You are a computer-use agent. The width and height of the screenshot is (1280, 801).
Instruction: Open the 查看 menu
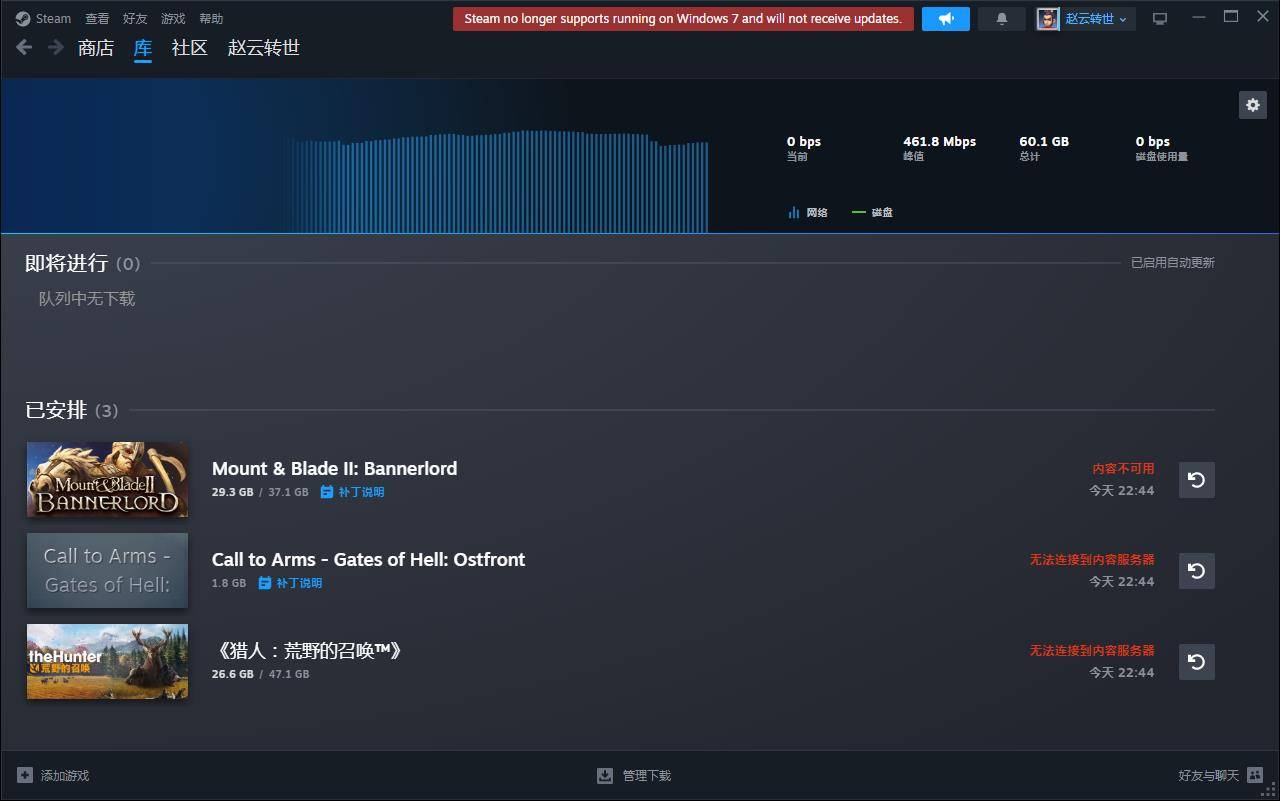click(97, 19)
